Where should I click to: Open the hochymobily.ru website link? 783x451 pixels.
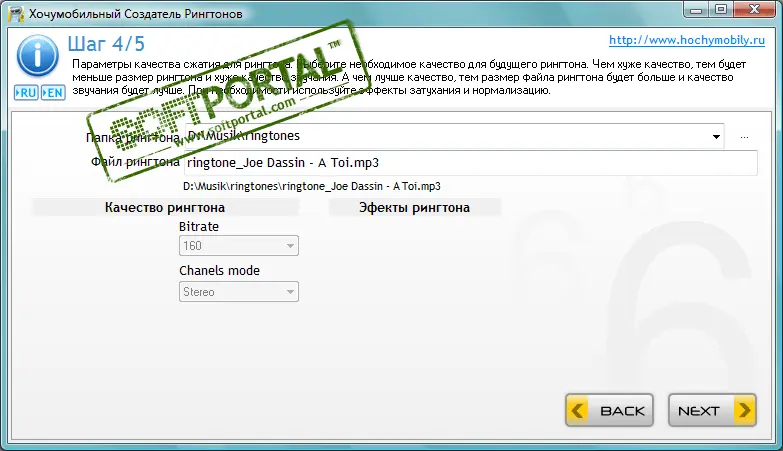(x=687, y=40)
